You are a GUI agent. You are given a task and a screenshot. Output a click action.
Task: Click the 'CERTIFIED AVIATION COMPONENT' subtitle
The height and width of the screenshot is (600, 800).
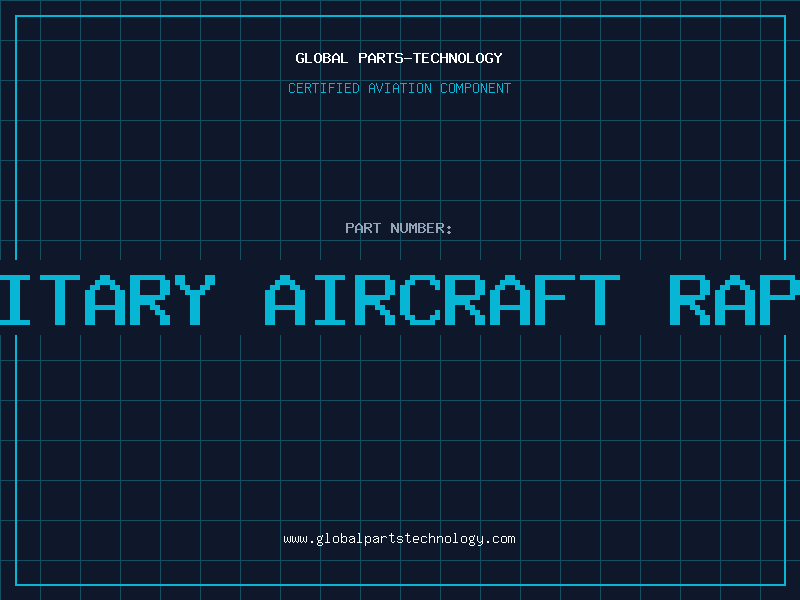tap(399, 88)
